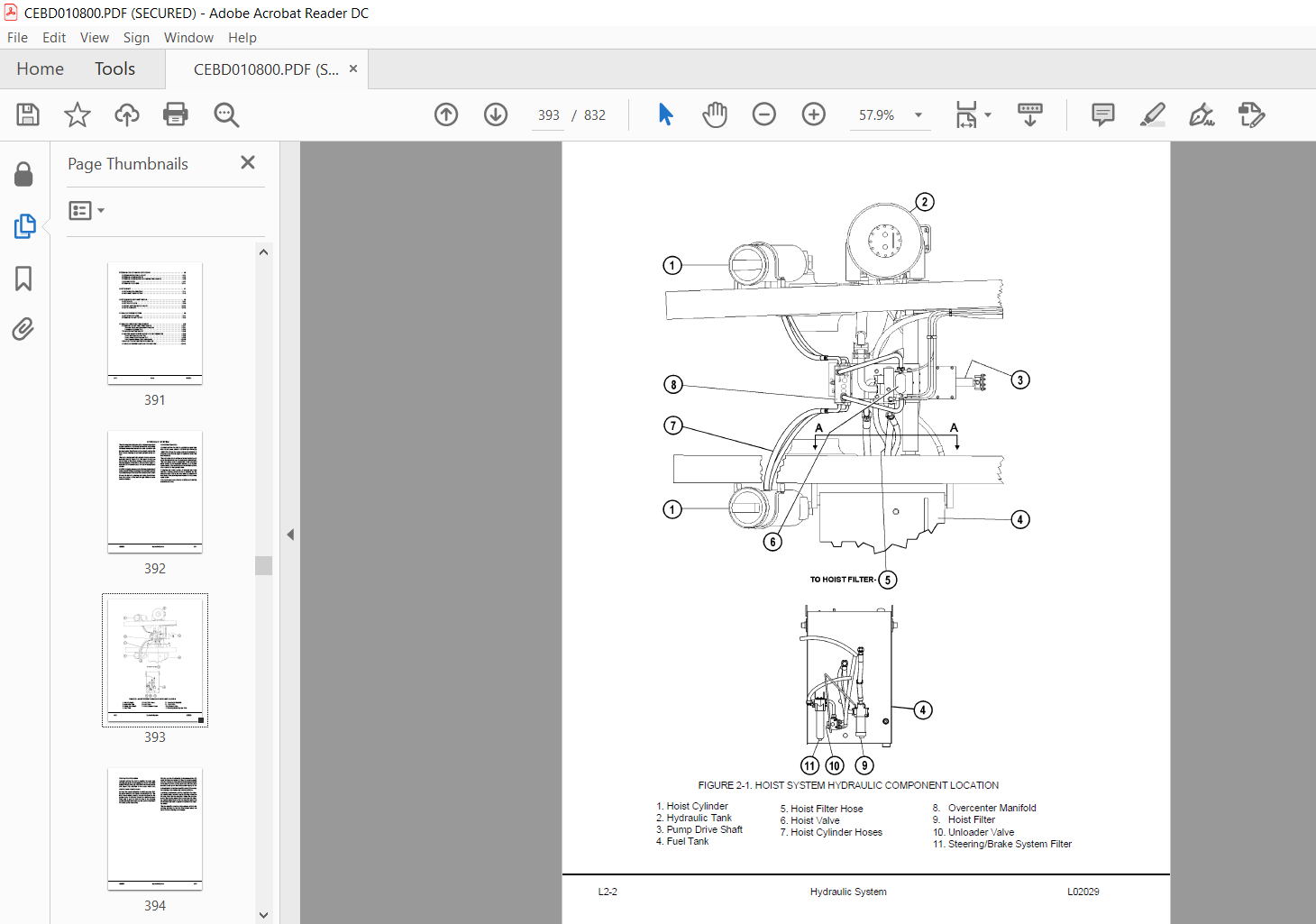
Task: Click the upload to cloud icon
Action: pyautogui.click(x=127, y=114)
